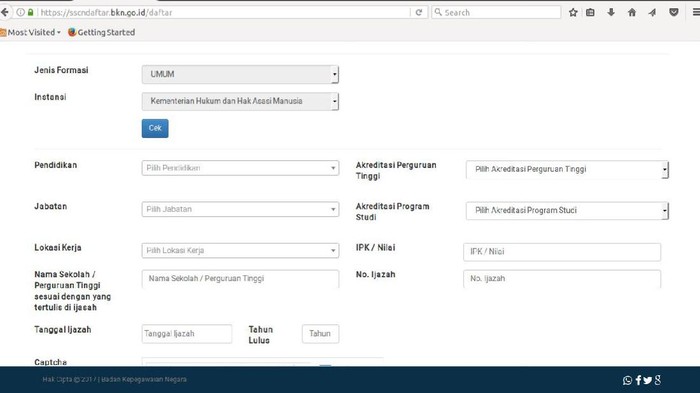
Task: Open the Getting Started bookmark
Action: tap(101, 32)
